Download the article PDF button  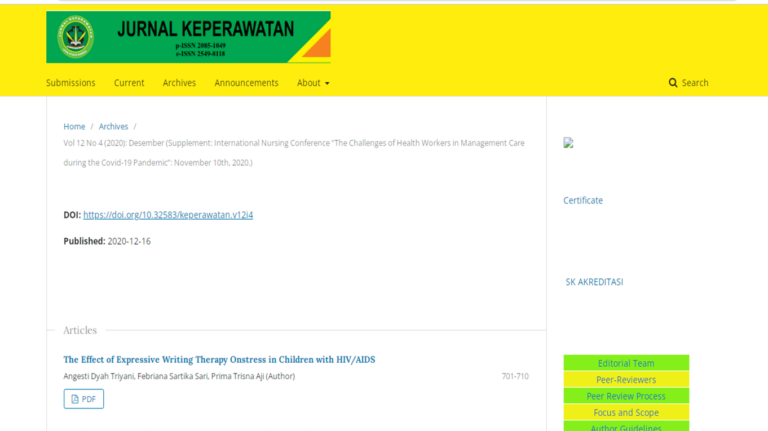tap(84, 399)
